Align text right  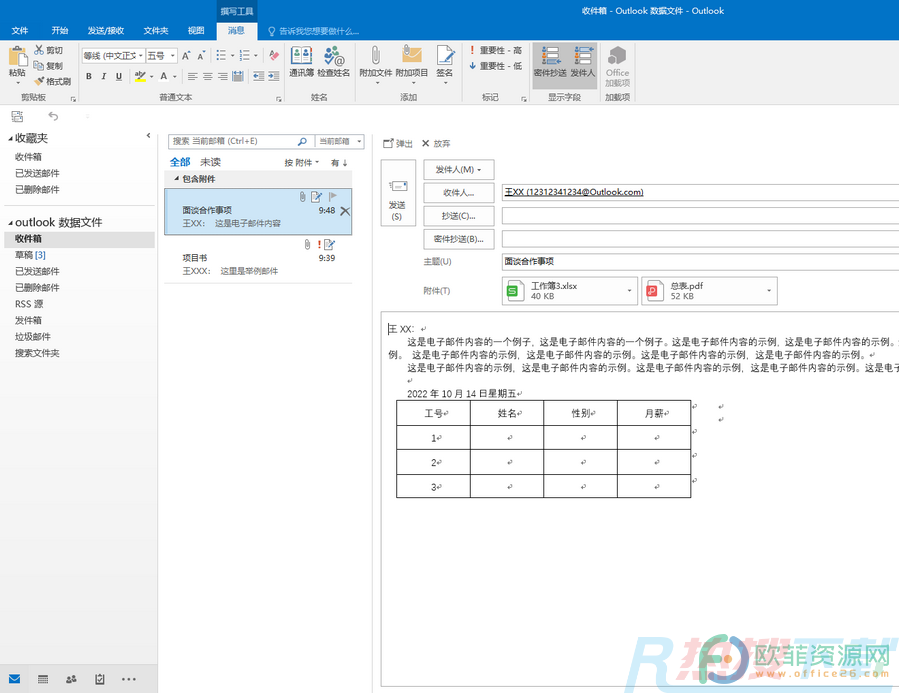[222, 76]
